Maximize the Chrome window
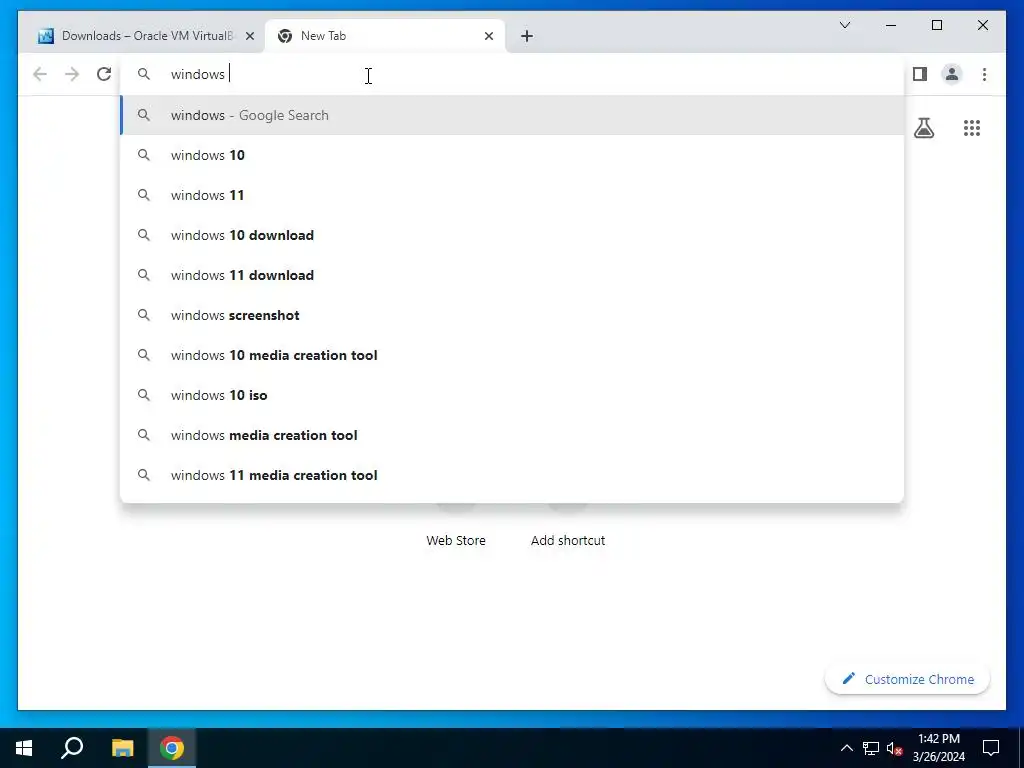 coord(936,25)
